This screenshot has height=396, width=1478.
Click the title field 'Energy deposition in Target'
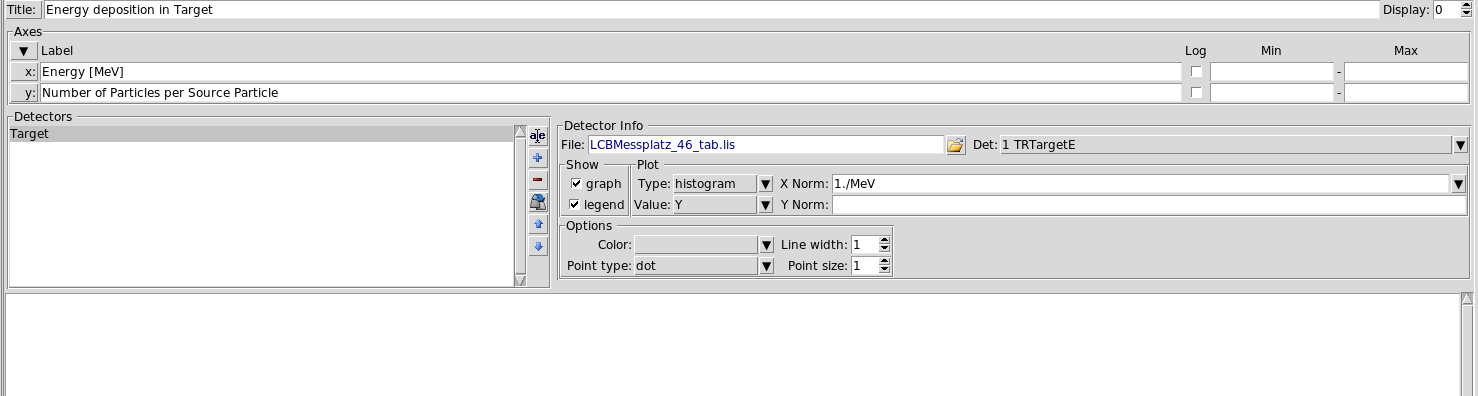point(710,10)
